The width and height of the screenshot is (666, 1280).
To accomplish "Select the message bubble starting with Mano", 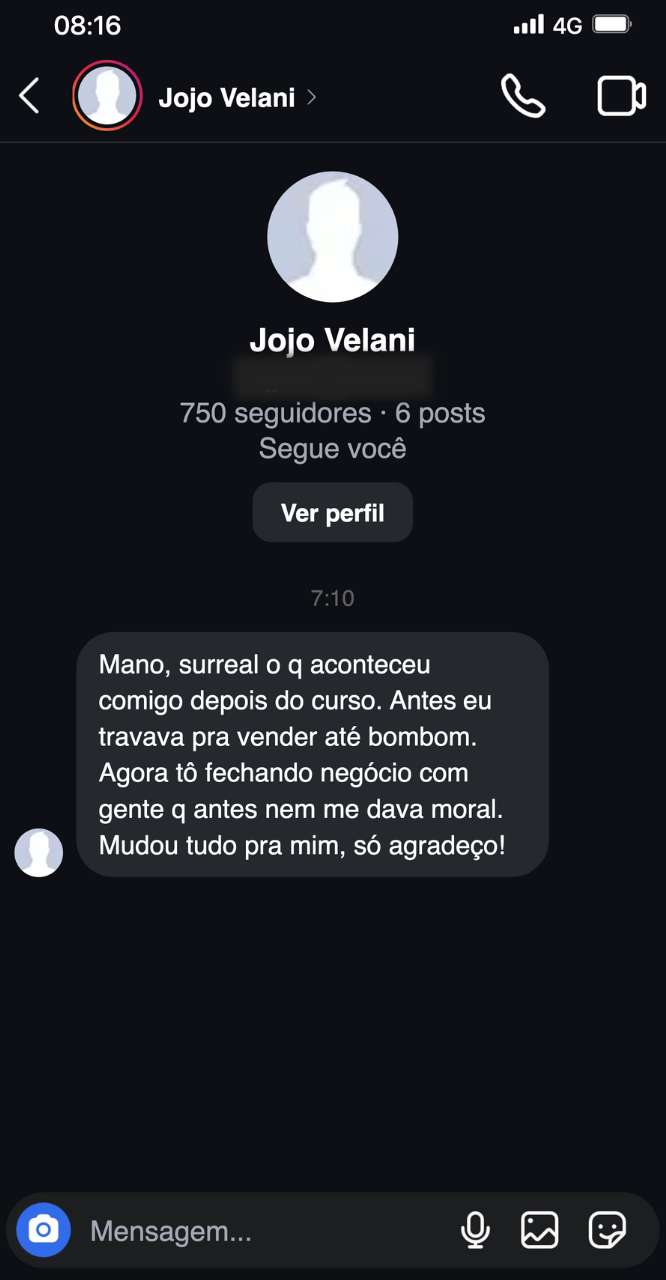I will pos(312,754).
